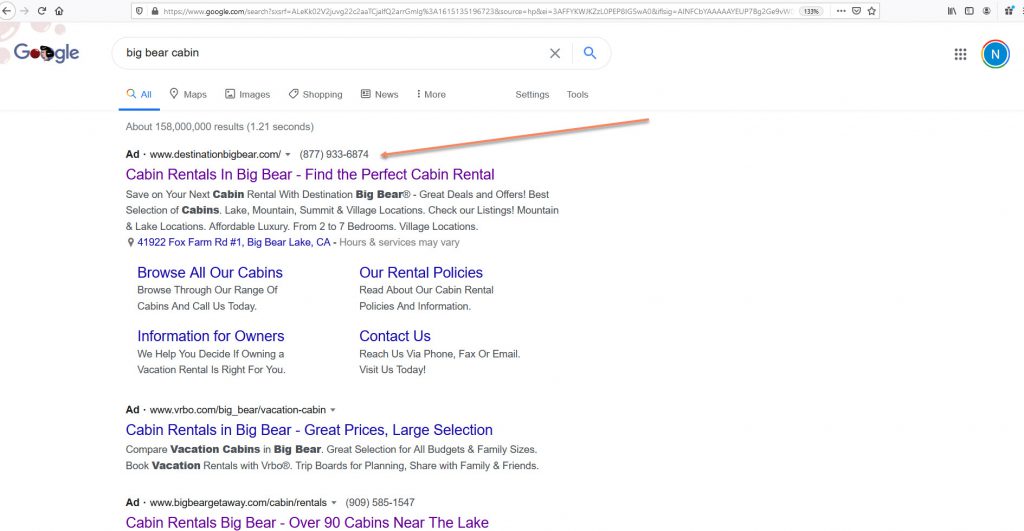The height and width of the screenshot is (531, 1024).
Task: Open Information for Owners sitelink
Action: click(x=210, y=336)
